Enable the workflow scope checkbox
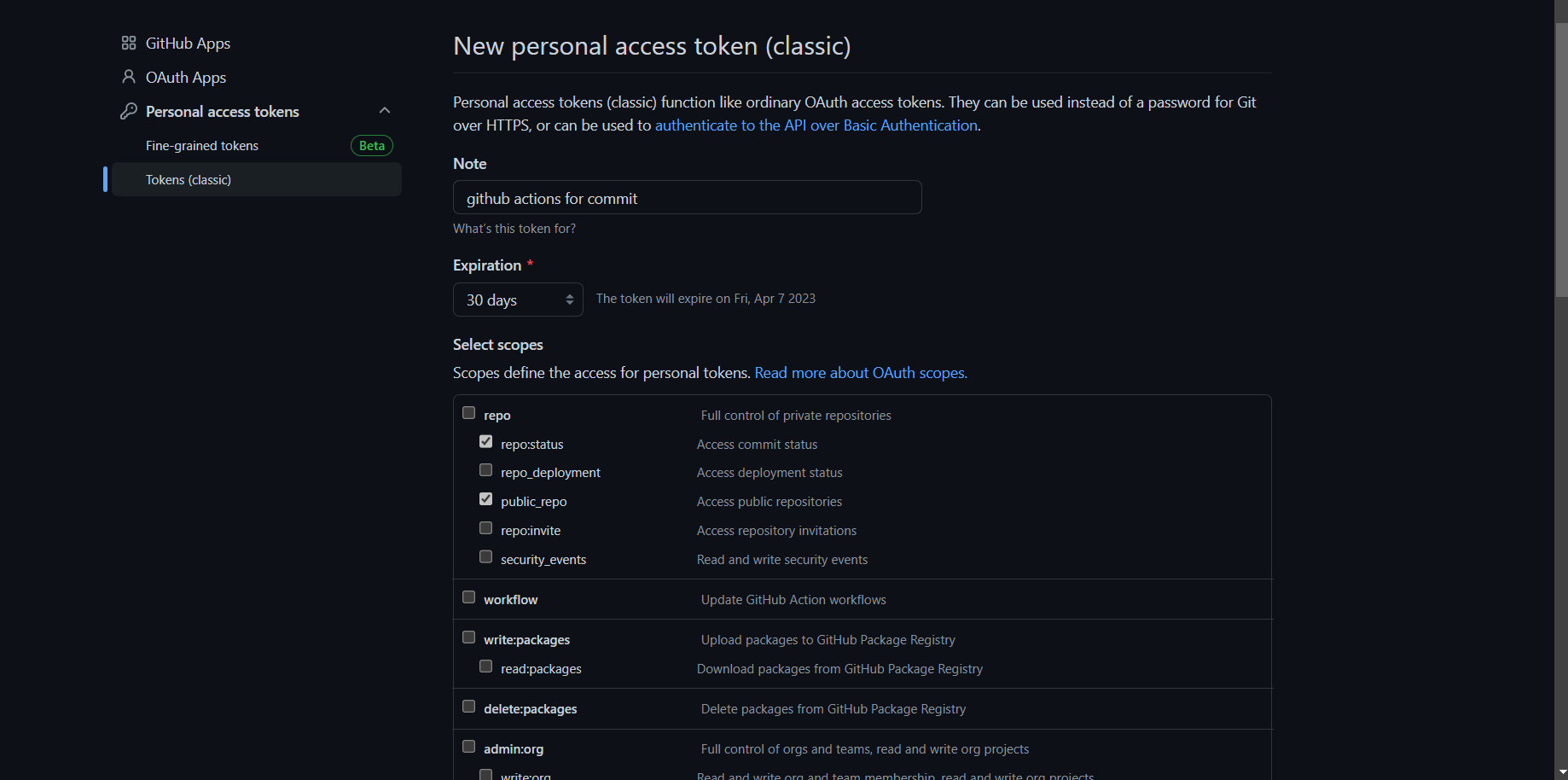Viewport: 1568px width, 780px height. point(469,597)
